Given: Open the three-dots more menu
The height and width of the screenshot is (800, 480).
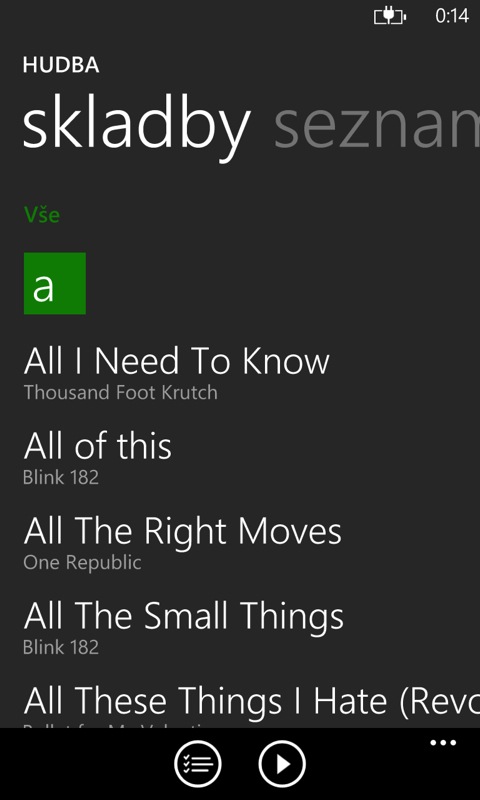Looking at the screenshot, I should point(443,743).
